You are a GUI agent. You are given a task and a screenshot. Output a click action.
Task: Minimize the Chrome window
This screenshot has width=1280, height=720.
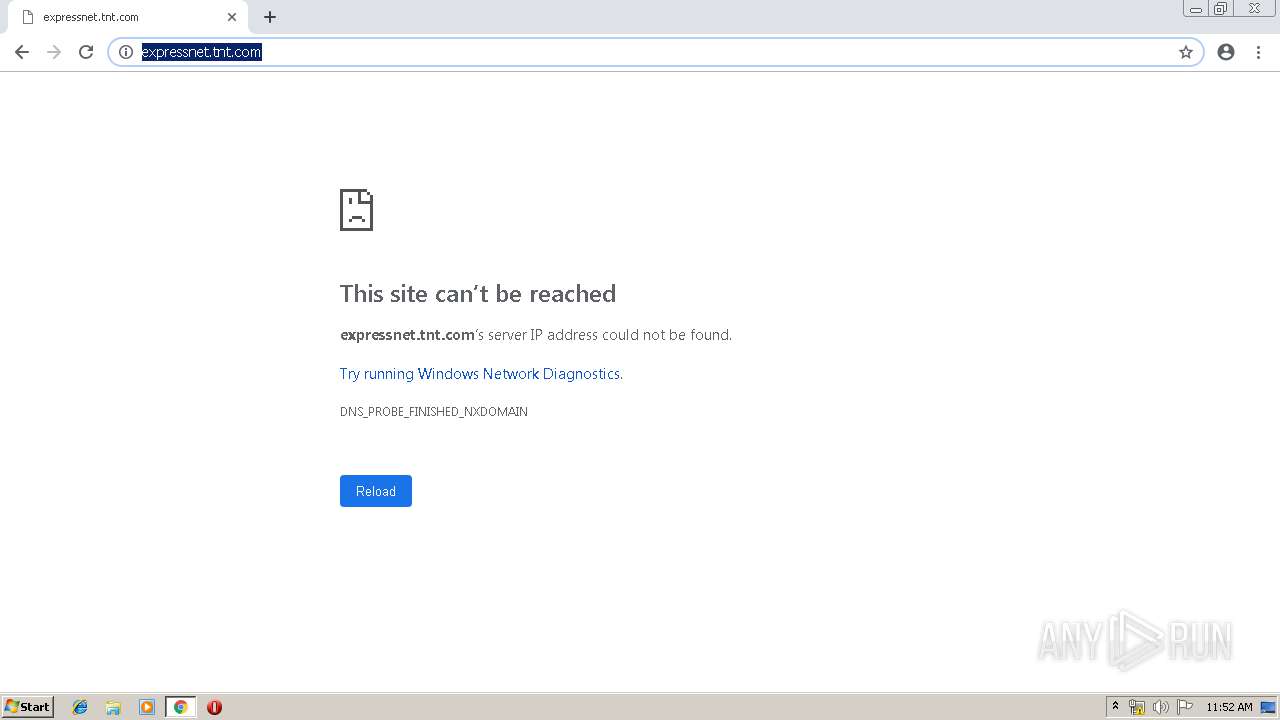click(x=1196, y=9)
